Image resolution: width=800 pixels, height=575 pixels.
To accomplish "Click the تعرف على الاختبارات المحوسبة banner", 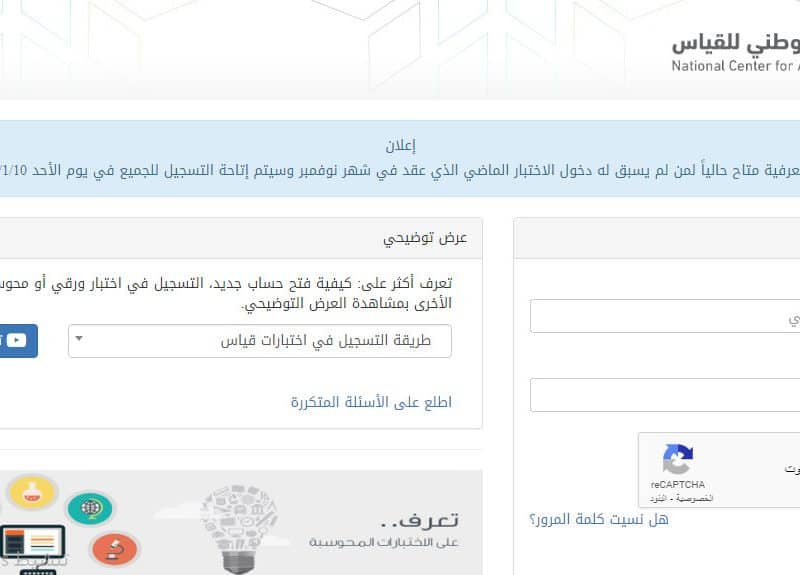I will tap(241, 522).
